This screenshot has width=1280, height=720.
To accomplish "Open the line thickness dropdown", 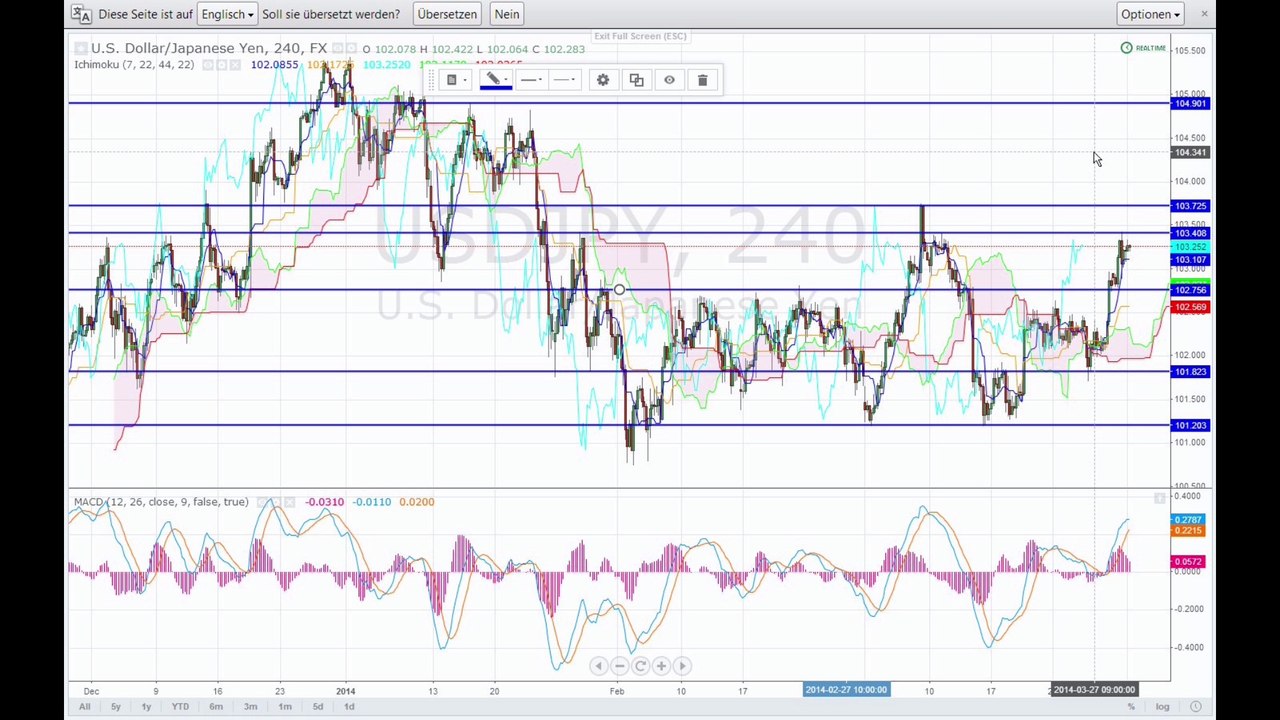I will click(532, 80).
